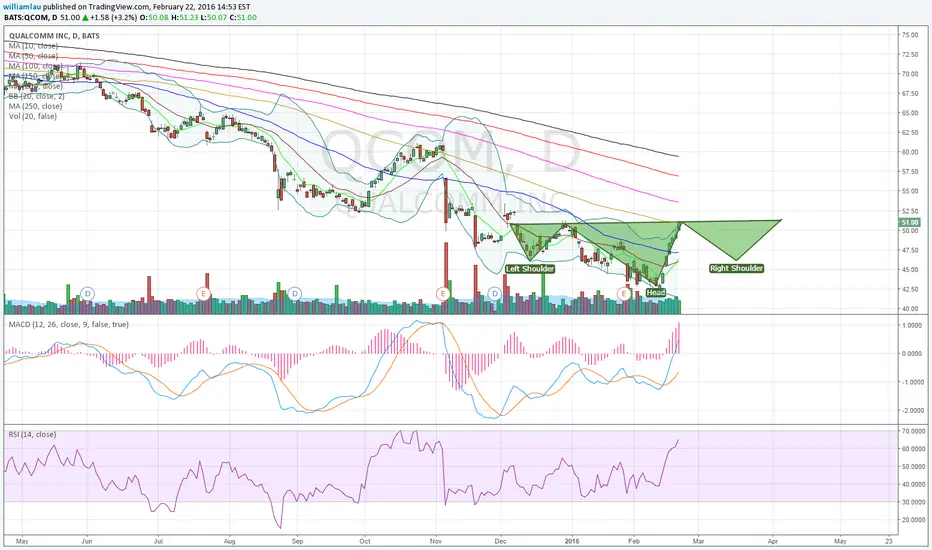The height and width of the screenshot is (550, 932).
Task: Click the D dividend marker near Dec
Action: coord(495,293)
